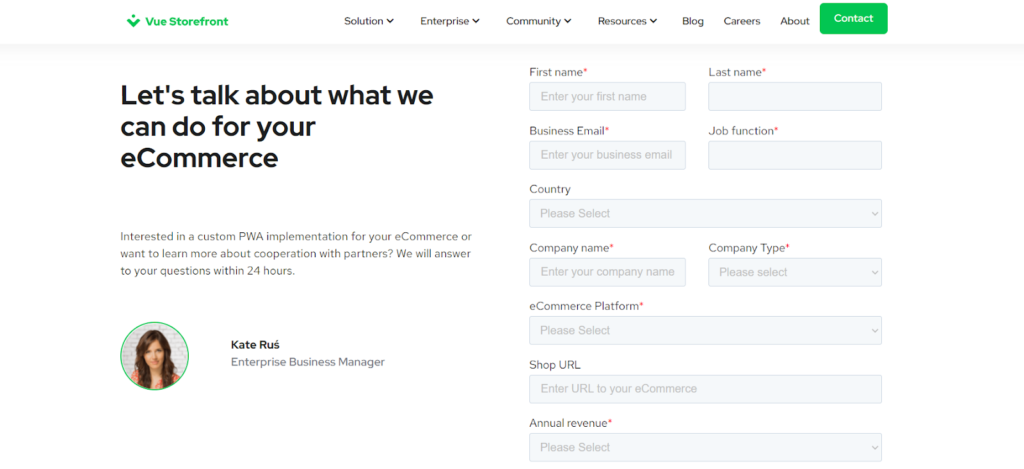The width and height of the screenshot is (1024, 469).
Task: Click the Vue Storefront logo icon
Action: coord(133,21)
